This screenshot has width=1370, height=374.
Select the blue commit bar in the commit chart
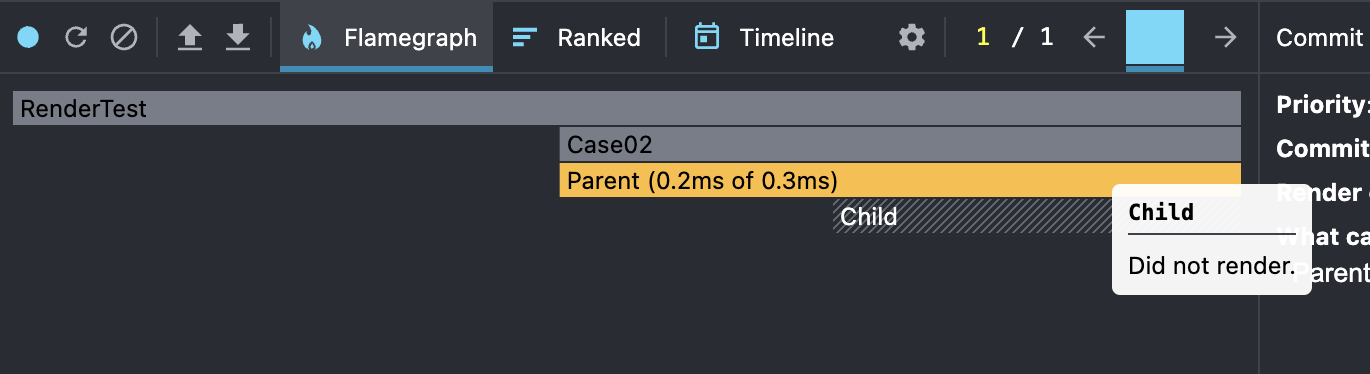pos(1155,40)
